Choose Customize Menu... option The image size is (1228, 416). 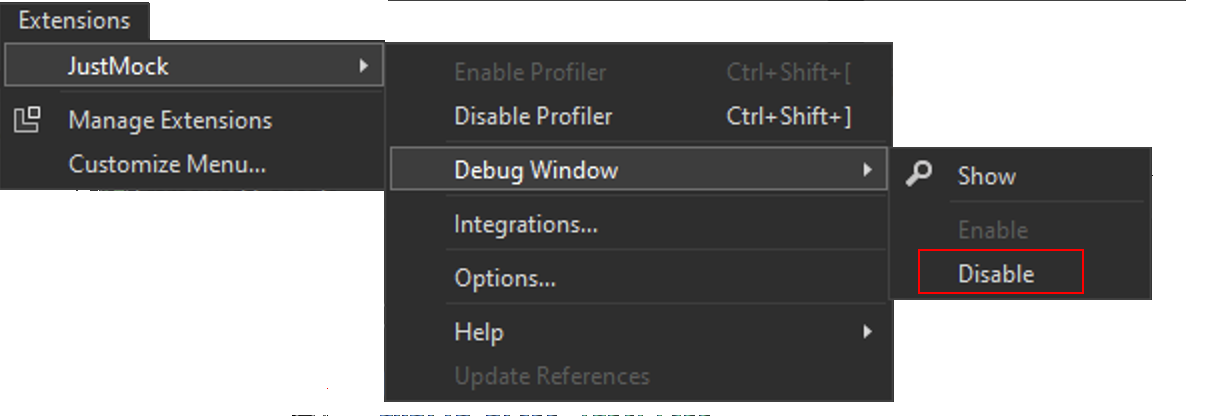click(167, 164)
